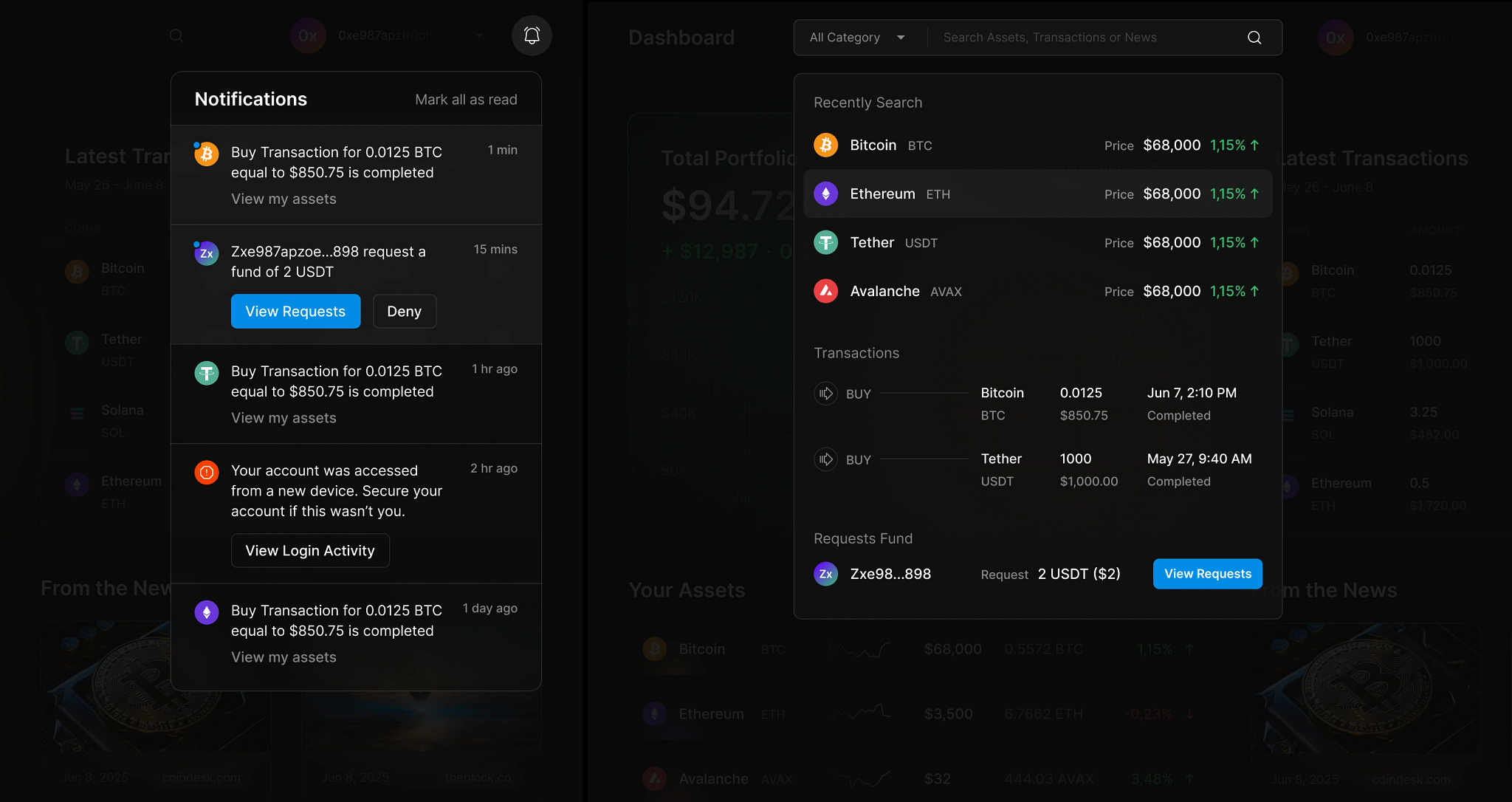Click the Tether USDT coin icon
The width and height of the screenshot is (1512, 802).
[825, 242]
